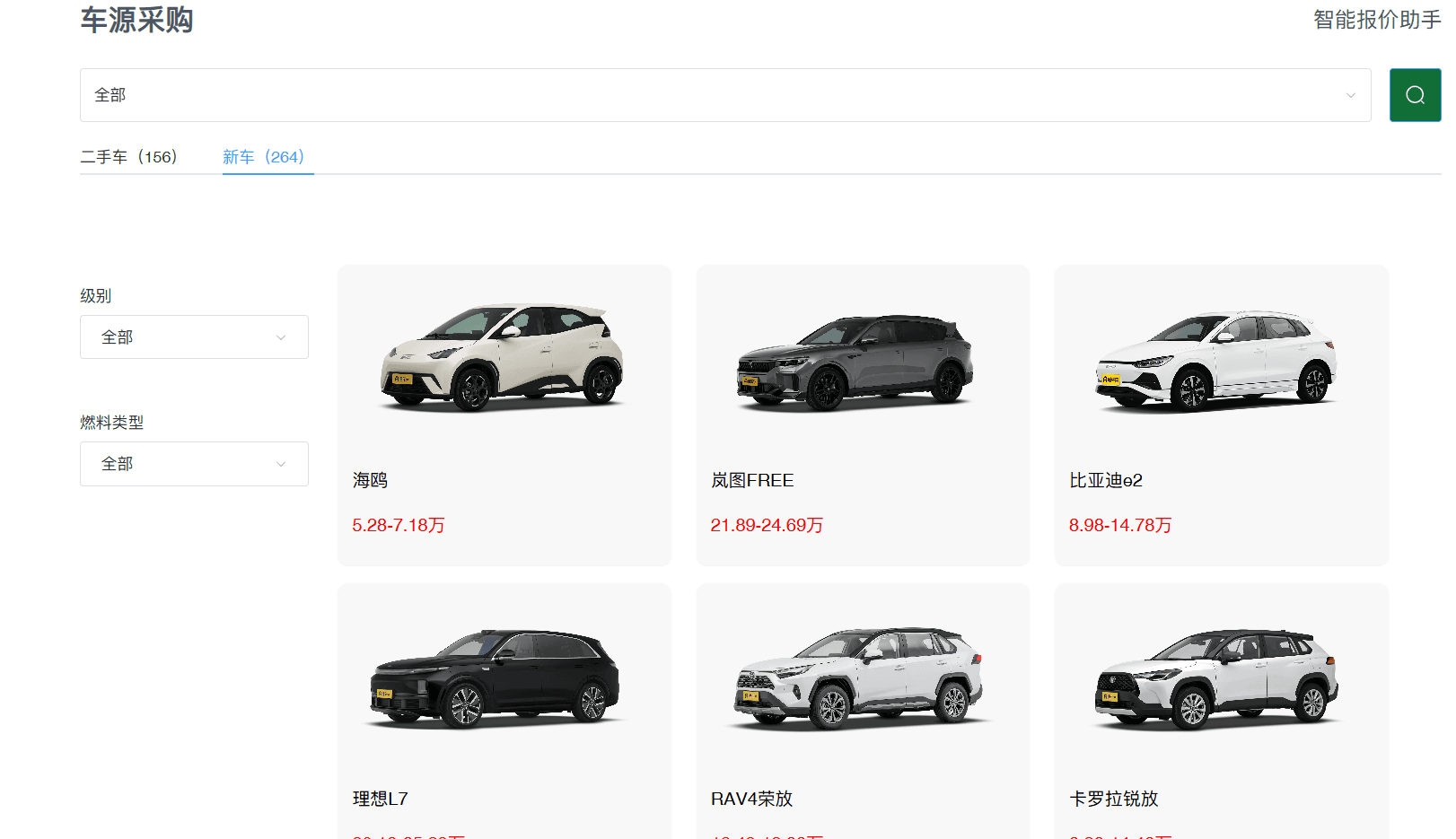Click the 21.89-24.69万 price of 岚图FREE
This screenshot has height=839, width=1456.
767,526
